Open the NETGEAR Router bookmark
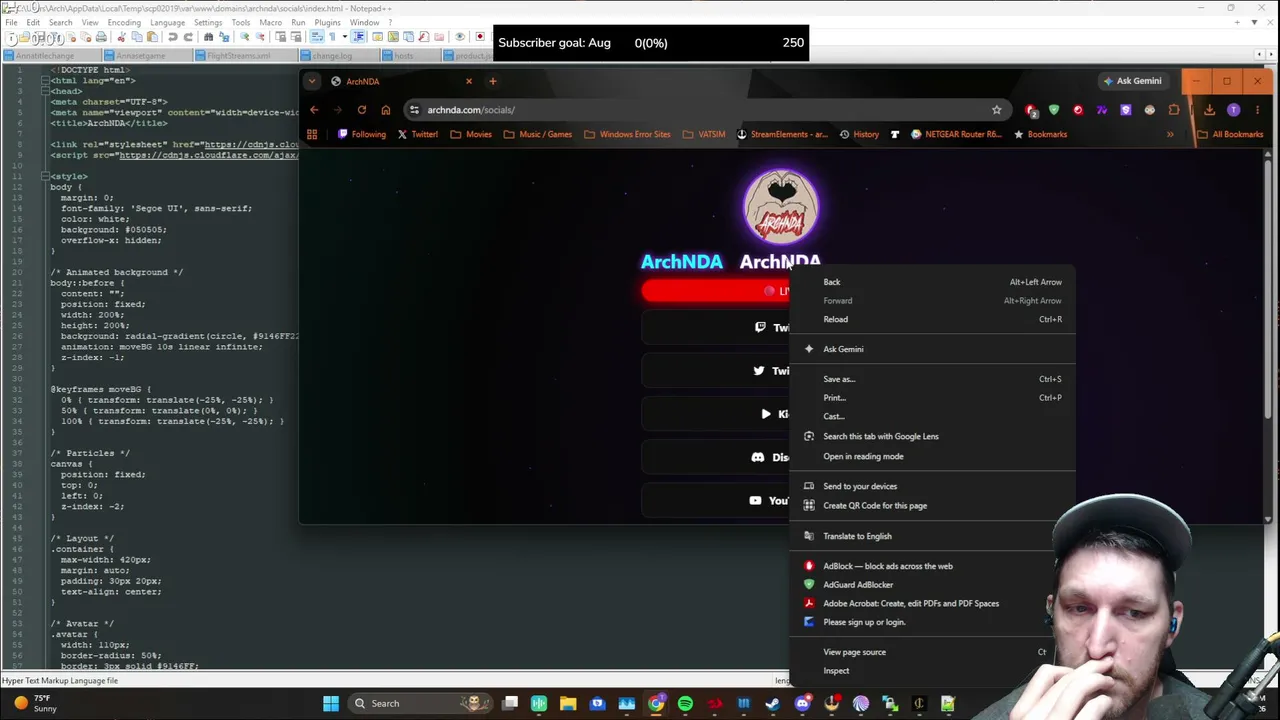Image resolution: width=1280 pixels, height=720 pixels. tap(956, 134)
